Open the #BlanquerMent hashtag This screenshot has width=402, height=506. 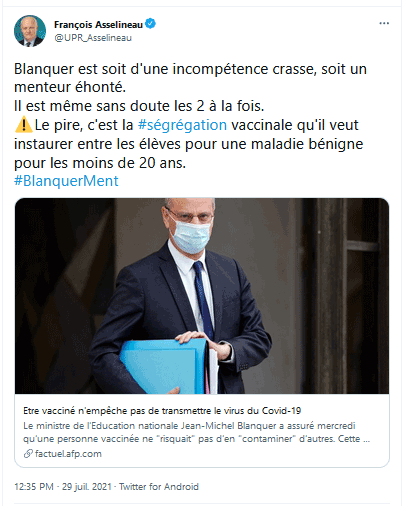click(66, 181)
